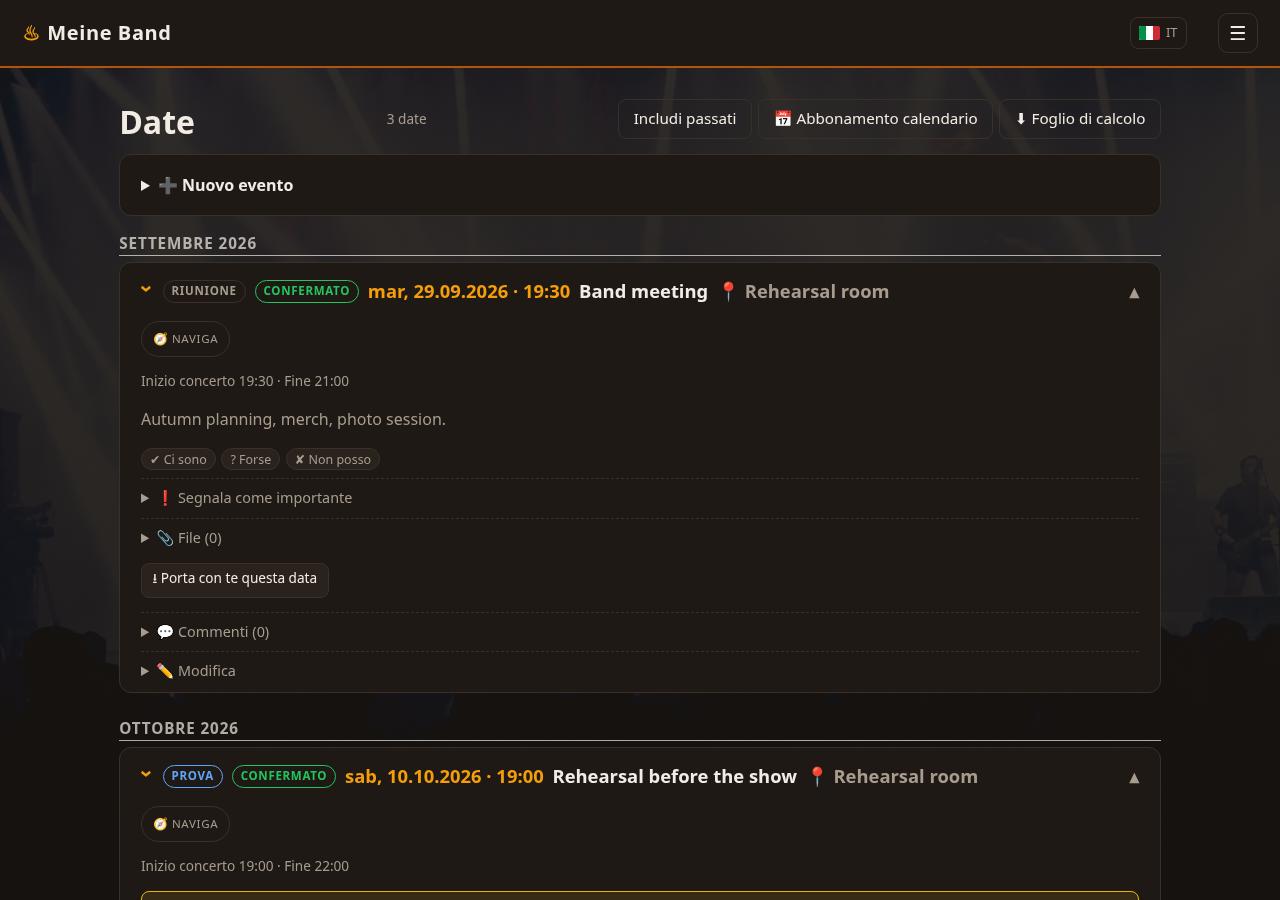Click Settembre 2026 month heading
Screen dimensions: 1280x900
[188, 244]
